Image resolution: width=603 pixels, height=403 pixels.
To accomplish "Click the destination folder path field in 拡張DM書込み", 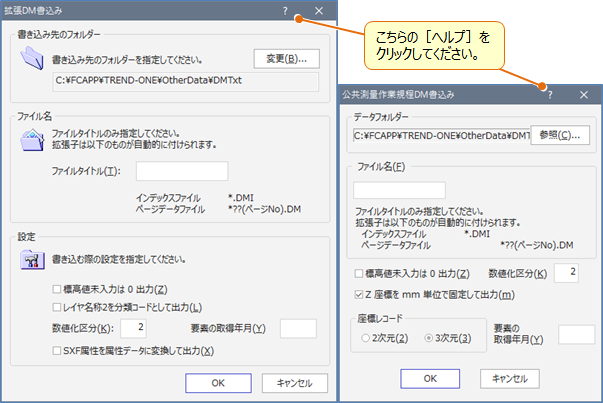I will 186,81.
